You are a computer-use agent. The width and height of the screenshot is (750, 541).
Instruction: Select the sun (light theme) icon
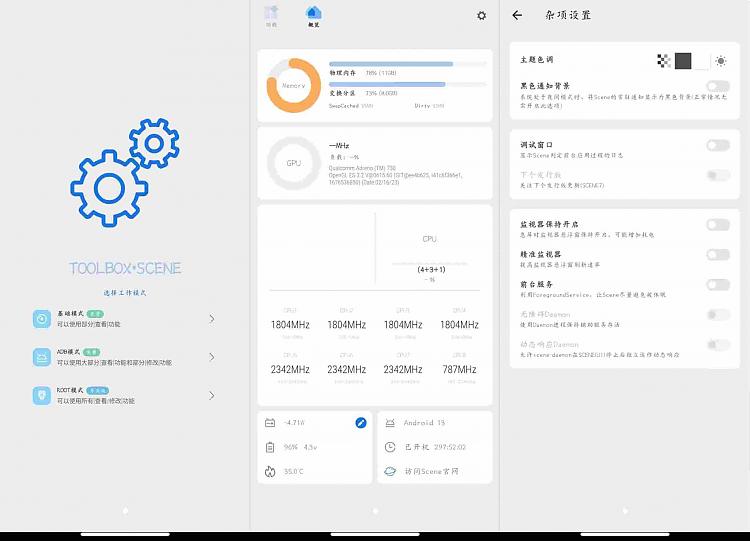pyautogui.click(x=720, y=61)
